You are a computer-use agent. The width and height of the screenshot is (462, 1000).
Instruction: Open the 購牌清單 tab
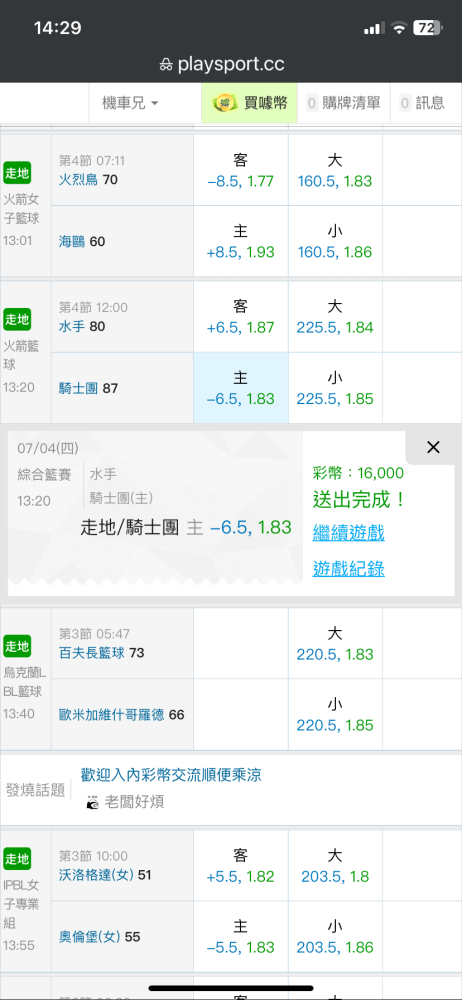344,103
